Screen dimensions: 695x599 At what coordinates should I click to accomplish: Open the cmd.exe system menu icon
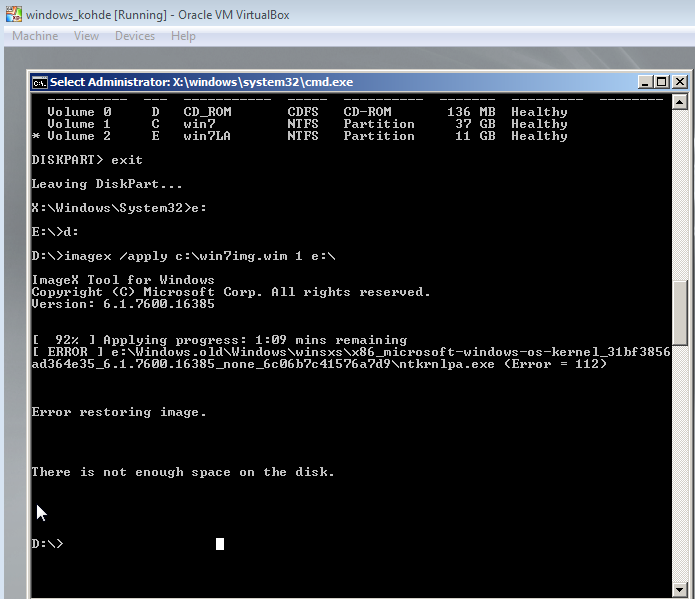39,82
